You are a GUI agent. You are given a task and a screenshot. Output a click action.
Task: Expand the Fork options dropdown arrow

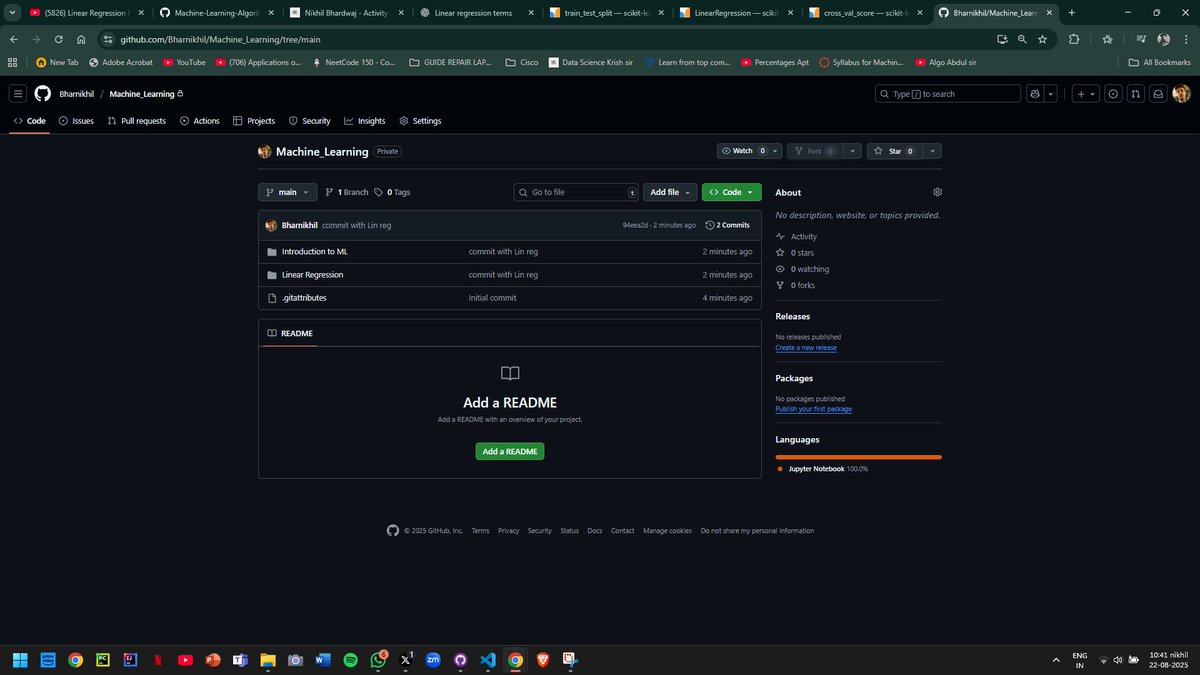[852, 151]
